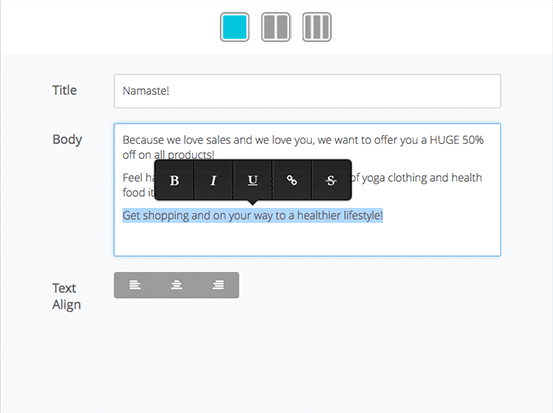Viewport: 553px width, 413px height.
Task: Click the paragraph starting 'Because we love sales'
Action: 303,147
